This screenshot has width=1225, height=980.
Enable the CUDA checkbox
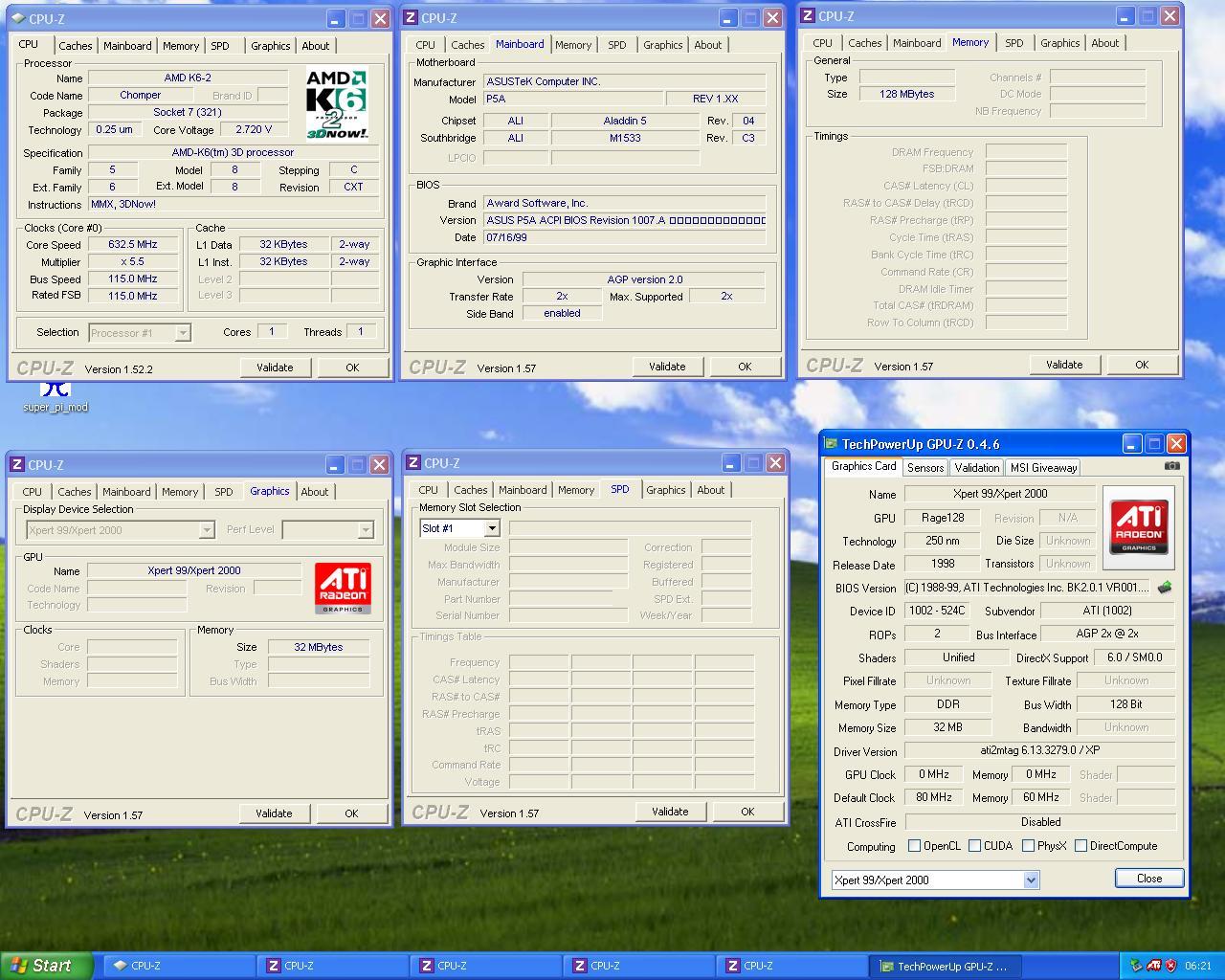pyautogui.click(x=974, y=846)
